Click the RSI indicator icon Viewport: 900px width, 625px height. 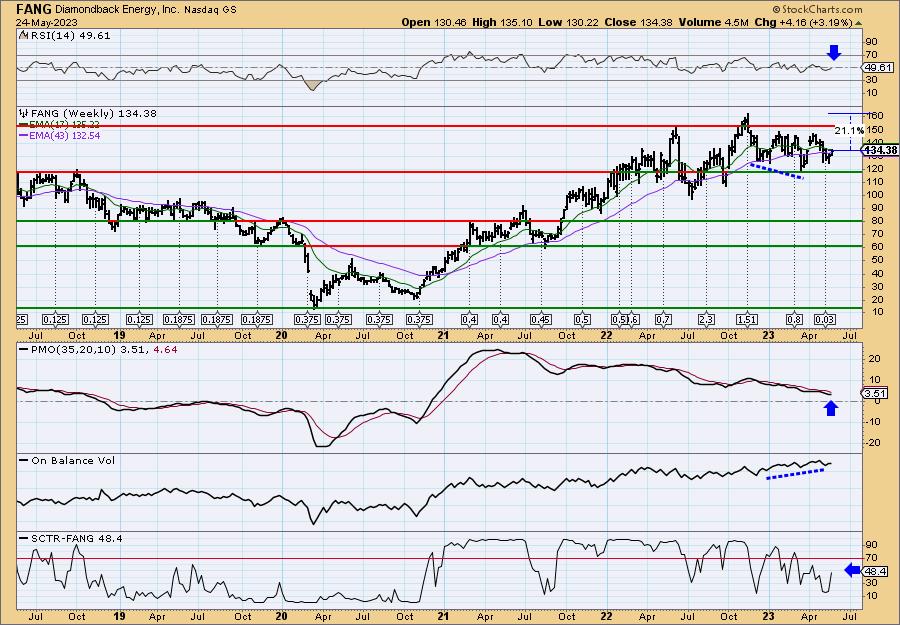click(23, 35)
